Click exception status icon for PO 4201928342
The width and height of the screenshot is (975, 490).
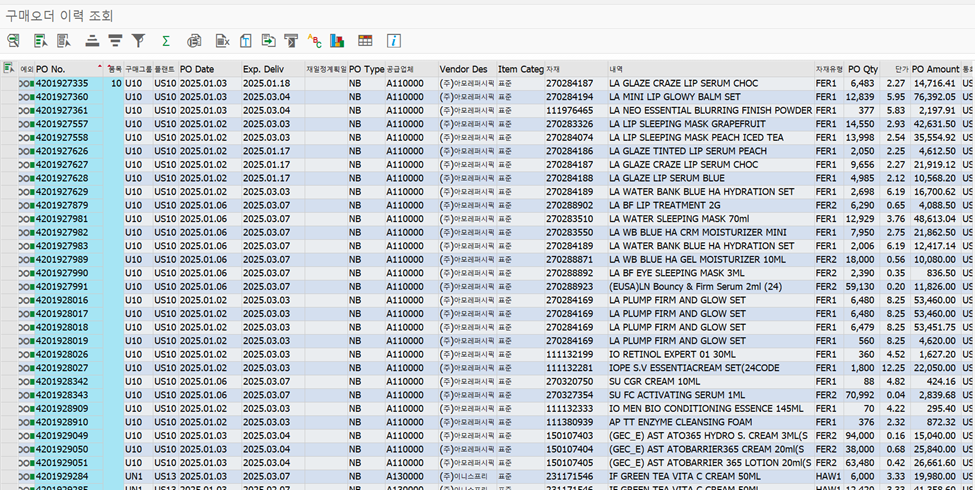pyautogui.click(x=27, y=381)
